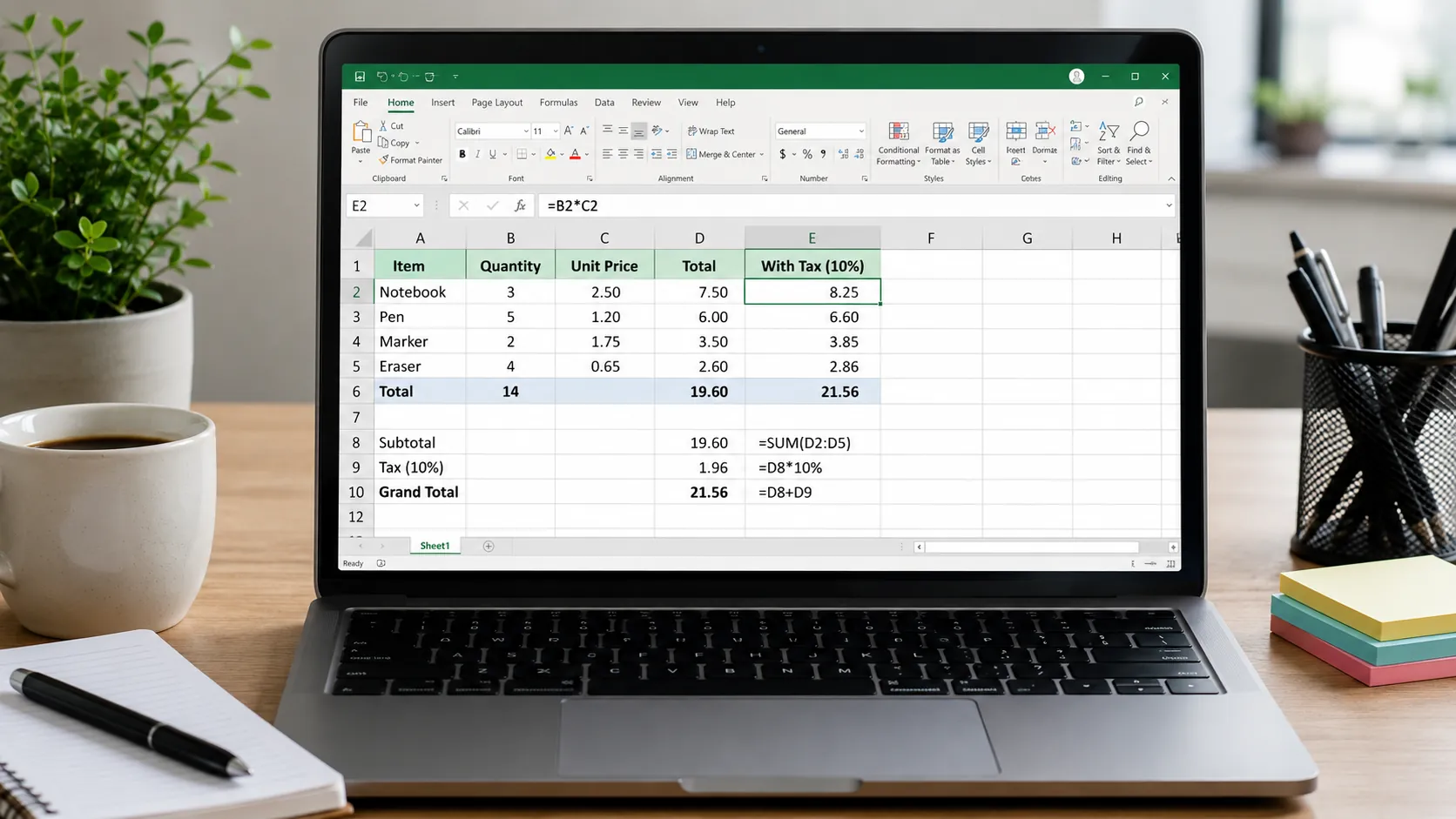This screenshot has width=1456, height=819.
Task: Click the search magnifier near ribbon tabs
Action: (x=1138, y=102)
